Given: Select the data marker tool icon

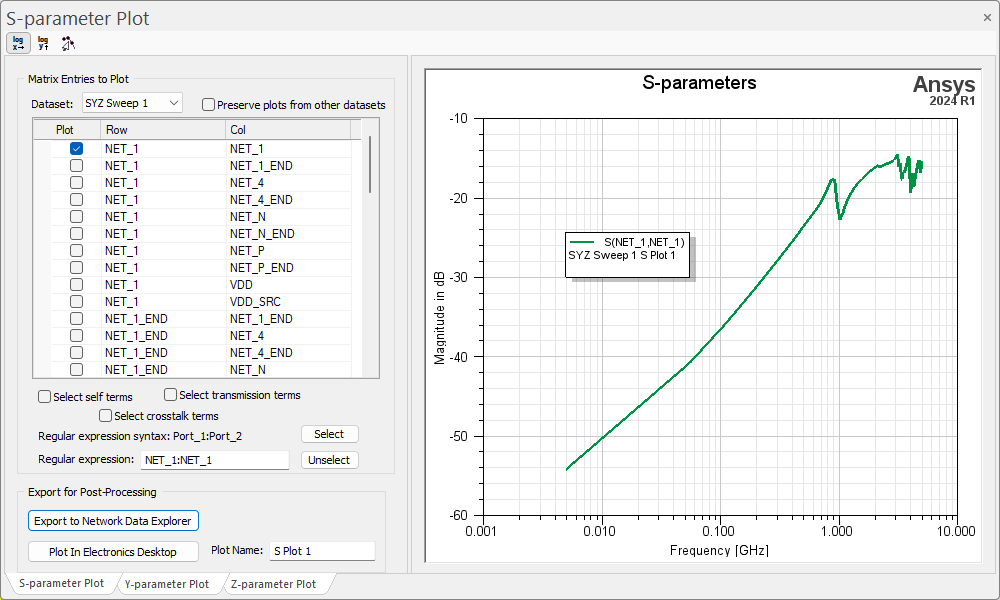Looking at the screenshot, I should pos(68,42).
